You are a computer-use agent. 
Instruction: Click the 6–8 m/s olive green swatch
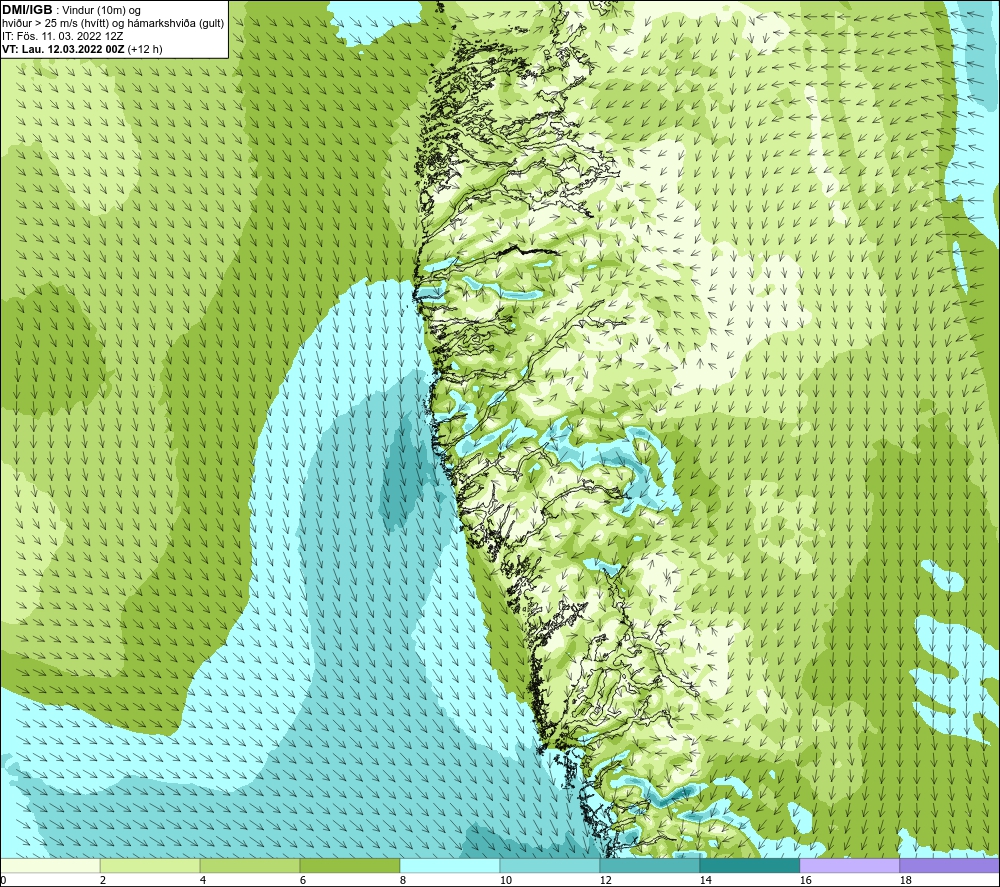click(349, 865)
